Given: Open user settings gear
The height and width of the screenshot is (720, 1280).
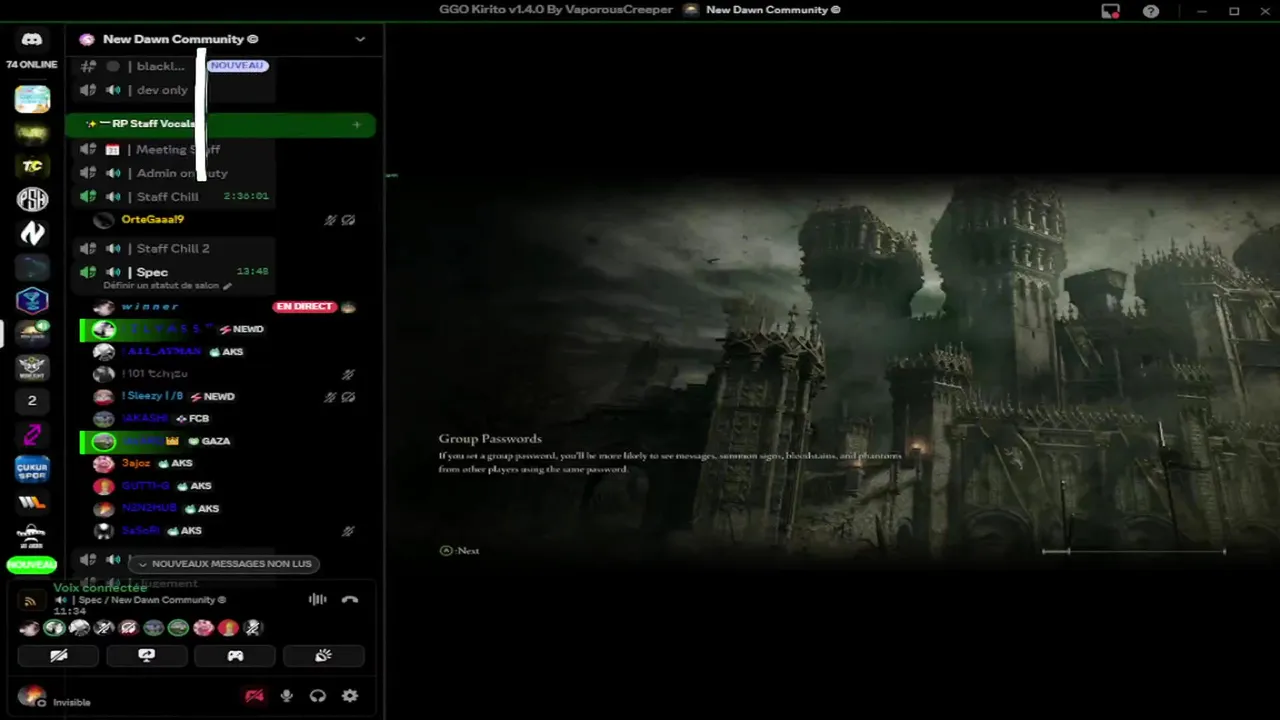Looking at the screenshot, I should click(350, 696).
